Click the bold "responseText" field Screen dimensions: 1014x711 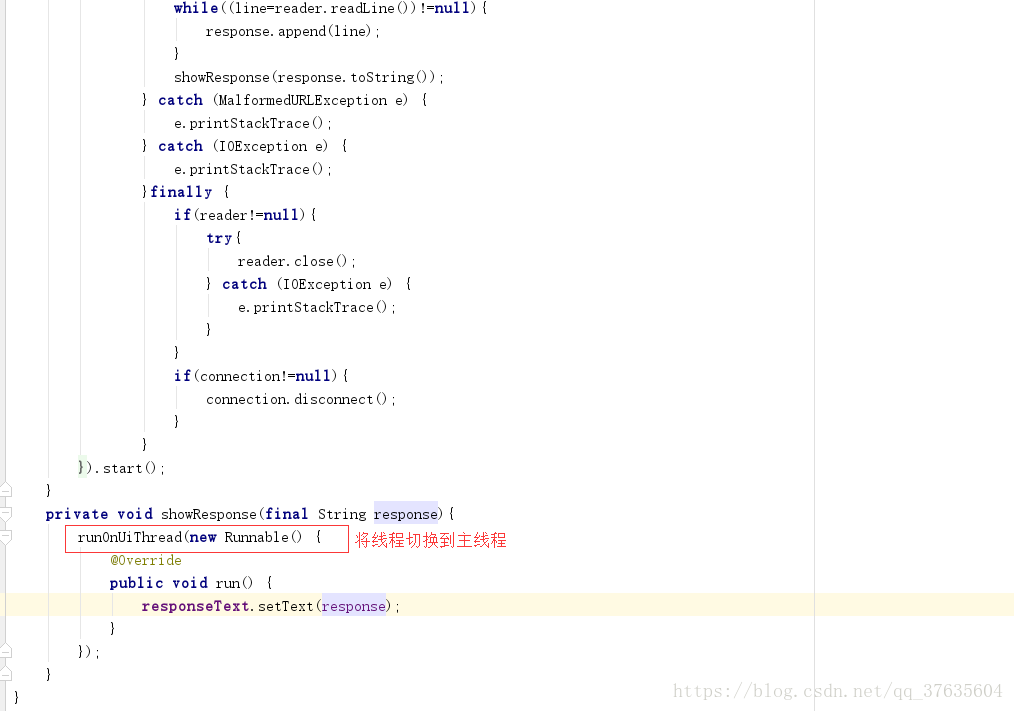point(195,606)
